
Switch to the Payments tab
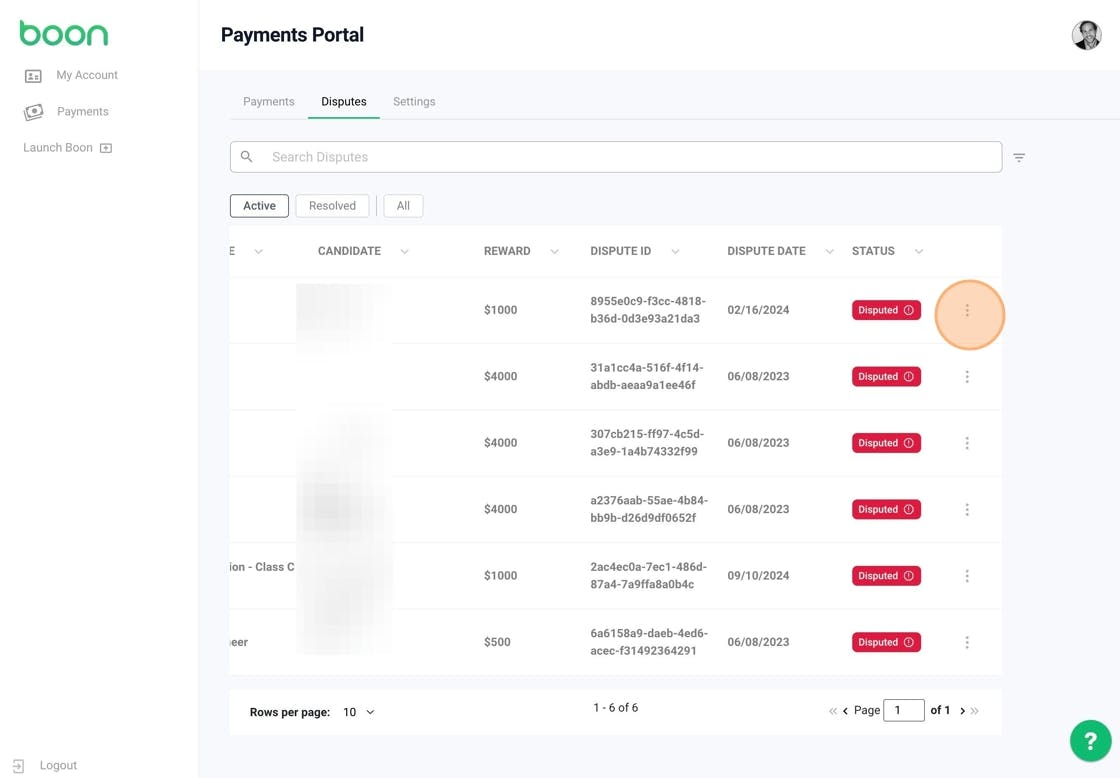pyautogui.click(x=269, y=101)
